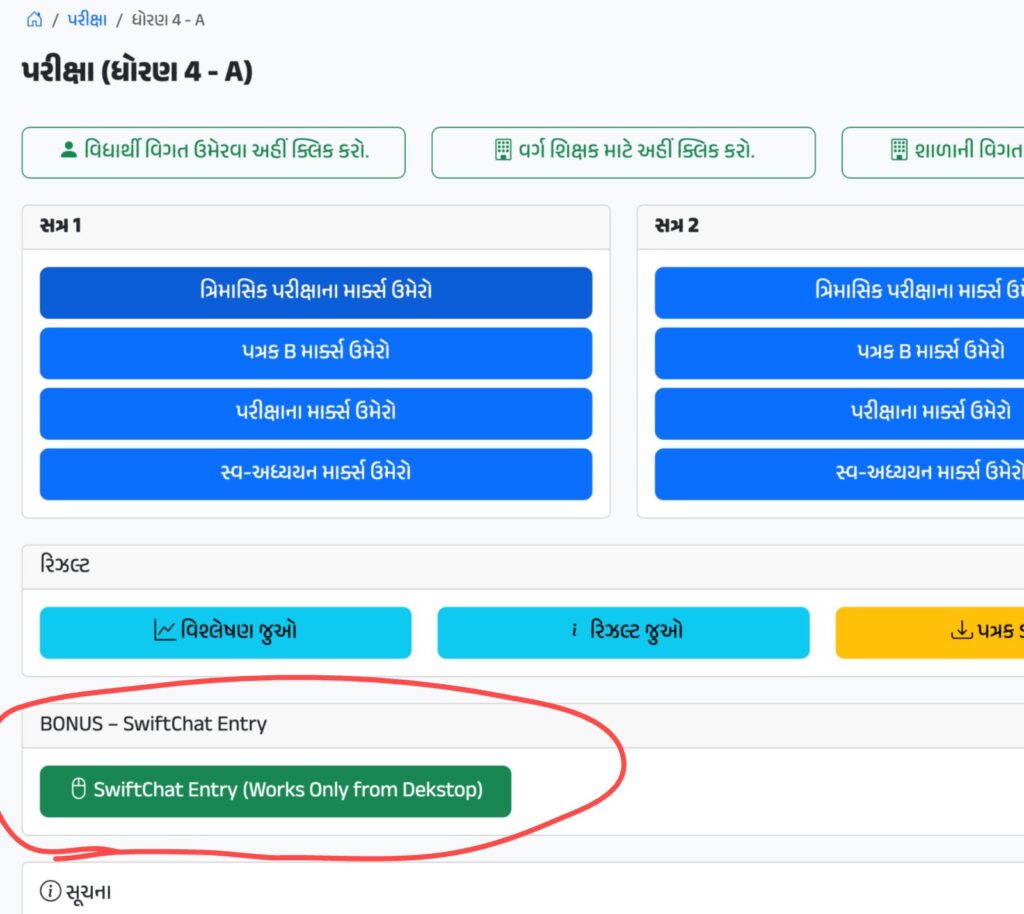
Task: Click સત્ર 2 પરીક્ષાના માર્ક્સ ઉમેરો button
Action: click(x=838, y=413)
